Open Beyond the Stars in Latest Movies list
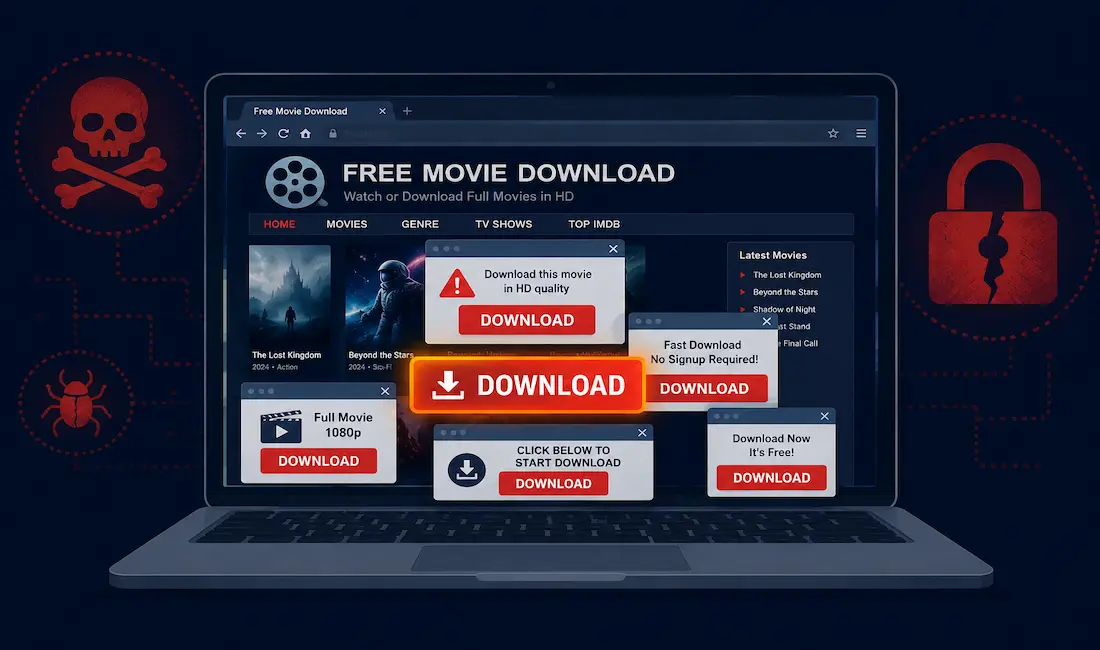The image size is (1100, 650). pos(786,292)
